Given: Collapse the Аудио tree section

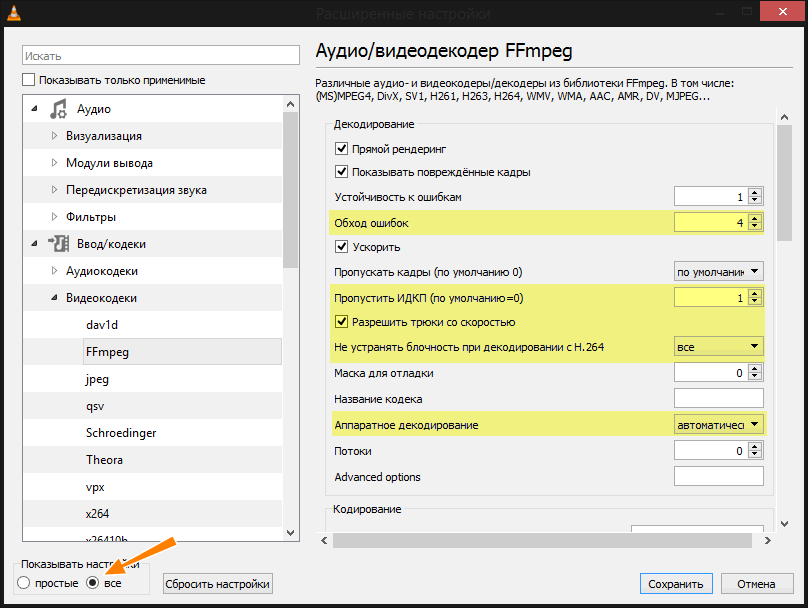Looking at the screenshot, I should (x=34, y=109).
